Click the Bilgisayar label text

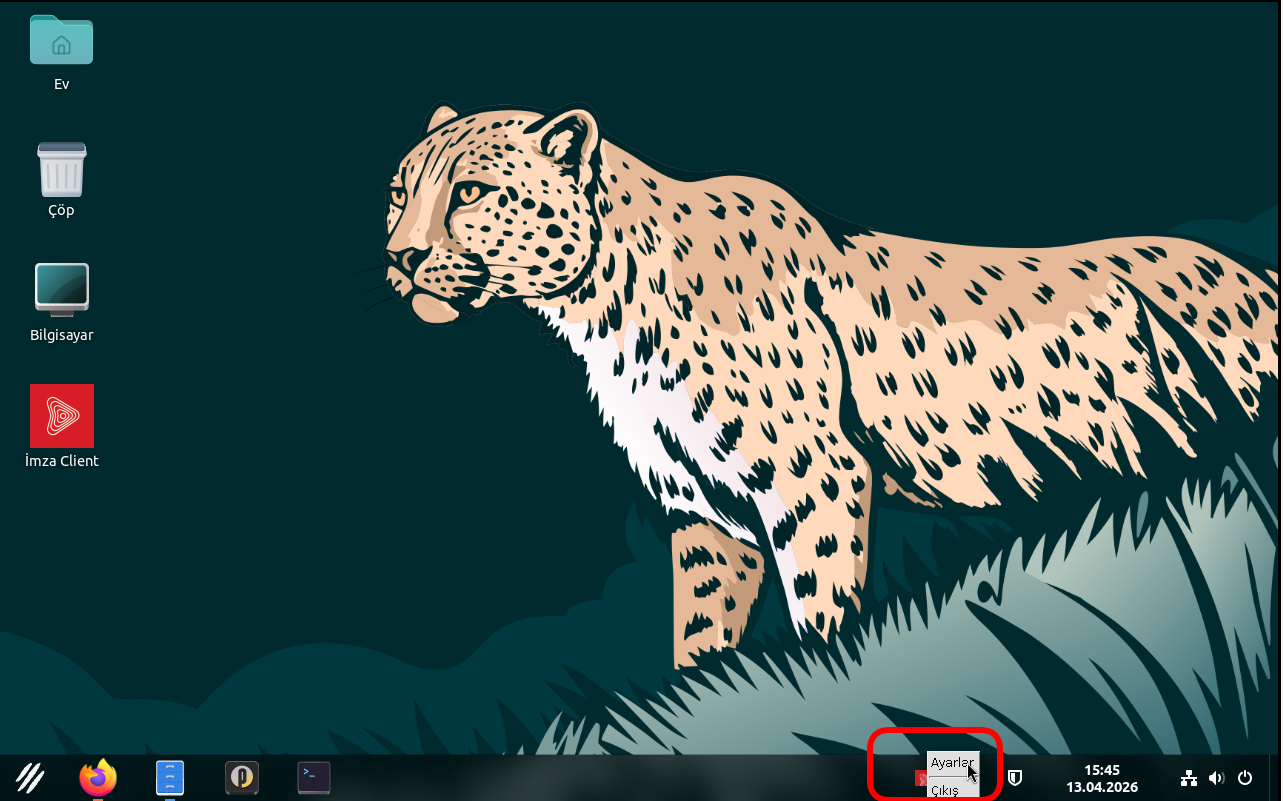[x=62, y=335]
